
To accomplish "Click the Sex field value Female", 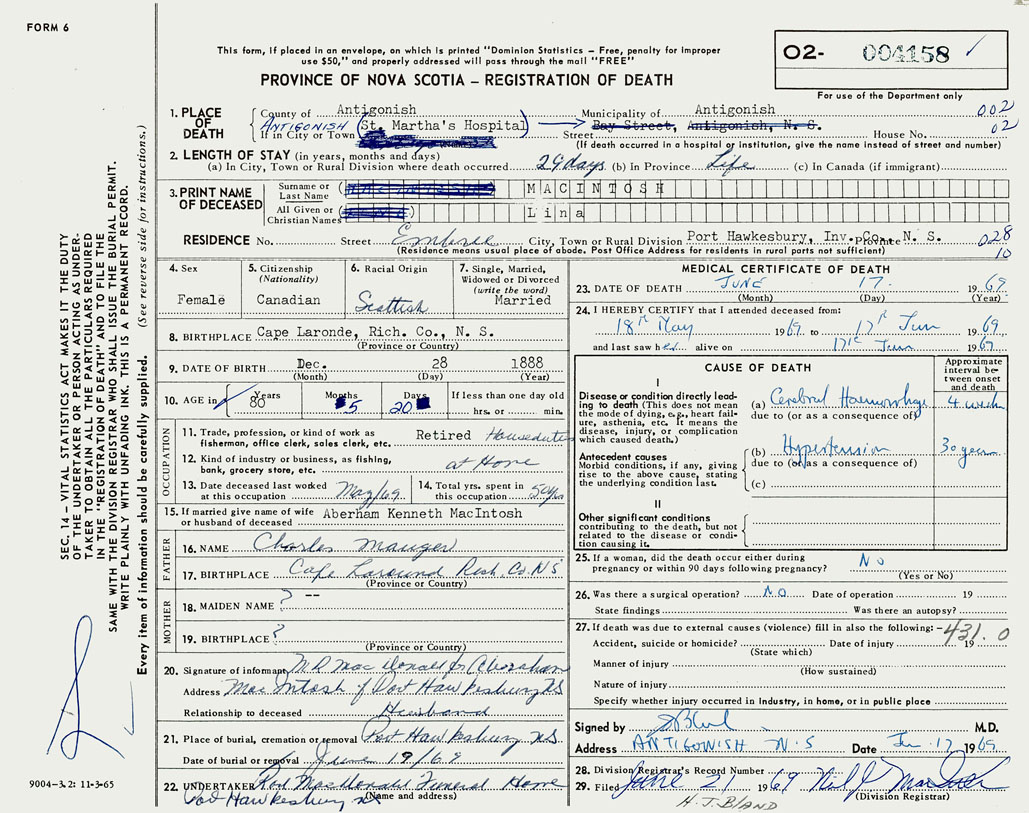I will click(x=200, y=300).
